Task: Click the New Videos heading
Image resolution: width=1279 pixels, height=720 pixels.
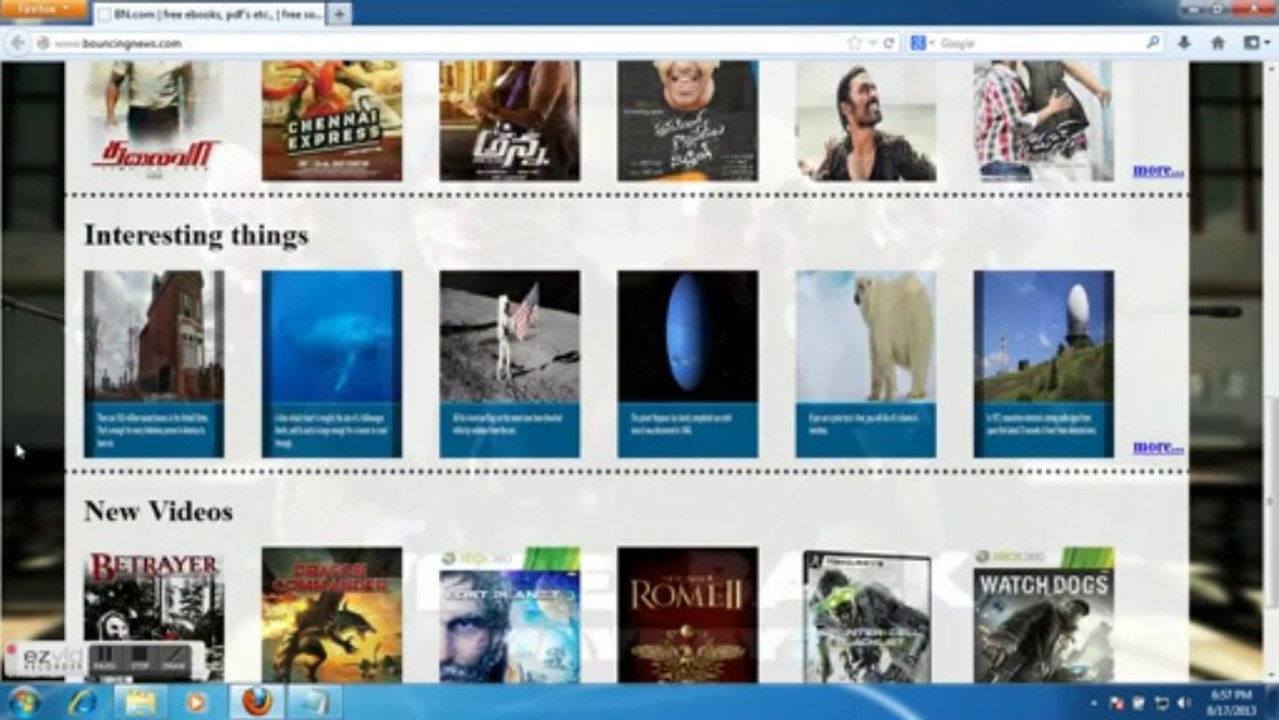Action: [x=158, y=511]
